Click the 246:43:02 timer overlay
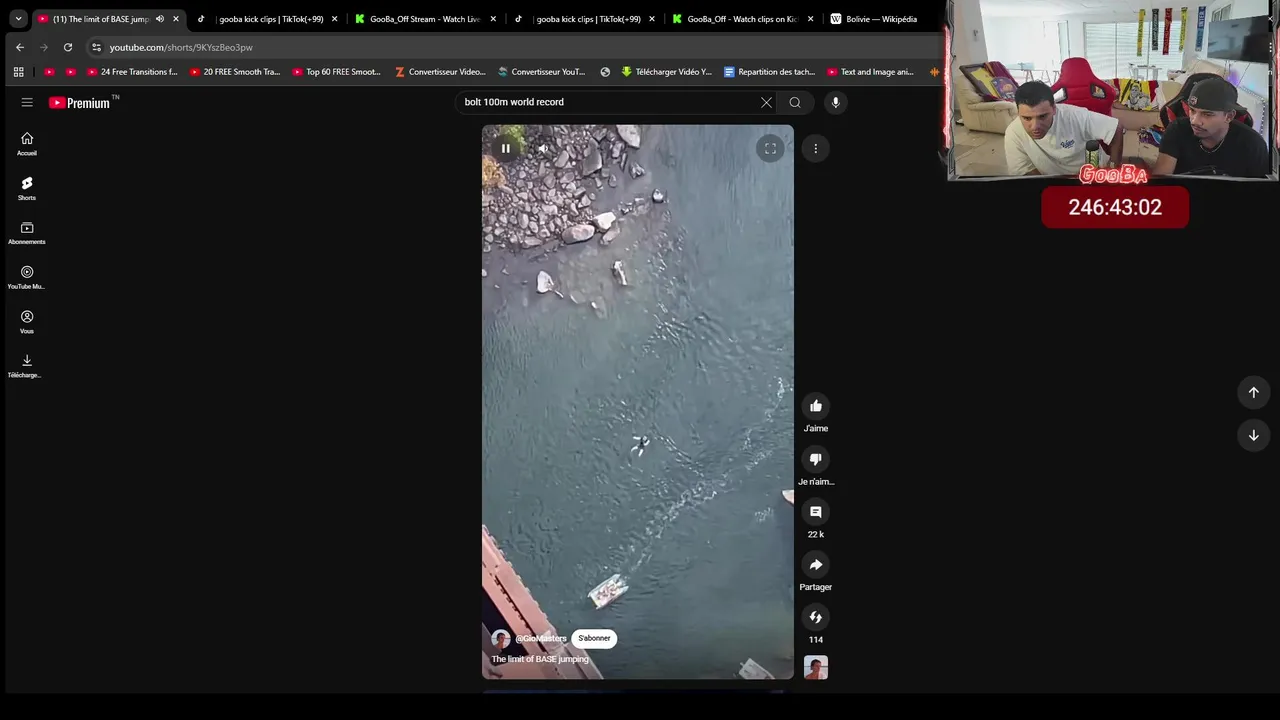The height and width of the screenshot is (720, 1280). pos(1115,207)
